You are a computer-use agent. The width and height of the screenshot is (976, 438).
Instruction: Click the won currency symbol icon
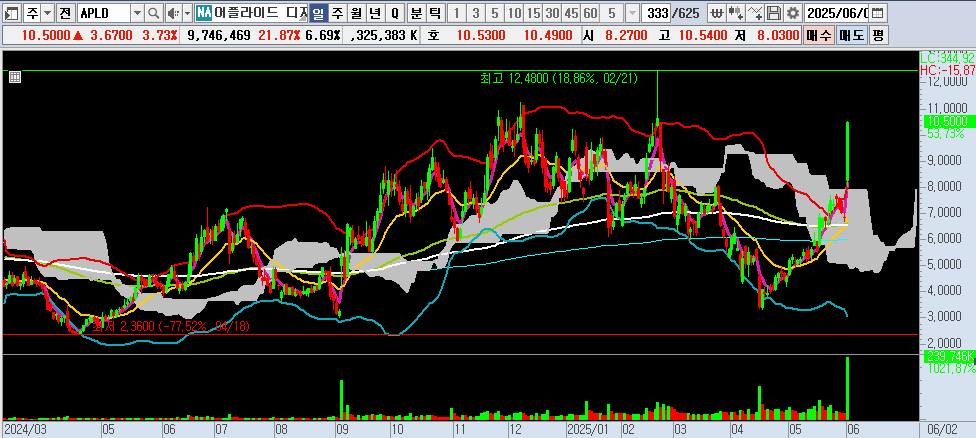pyautogui.click(x=718, y=12)
